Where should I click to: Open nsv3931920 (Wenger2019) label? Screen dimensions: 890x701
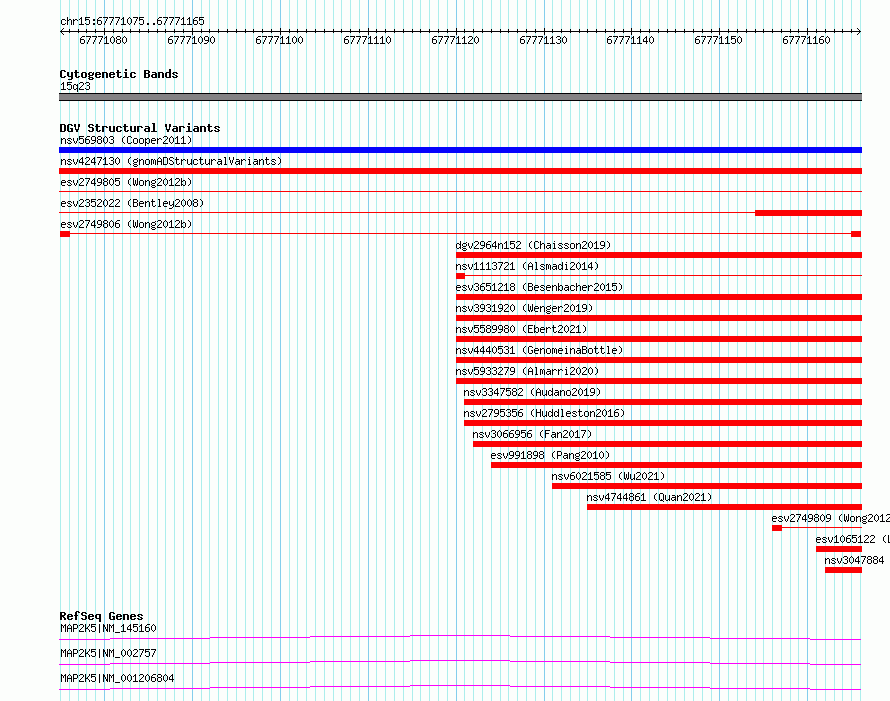pyautogui.click(x=524, y=308)
